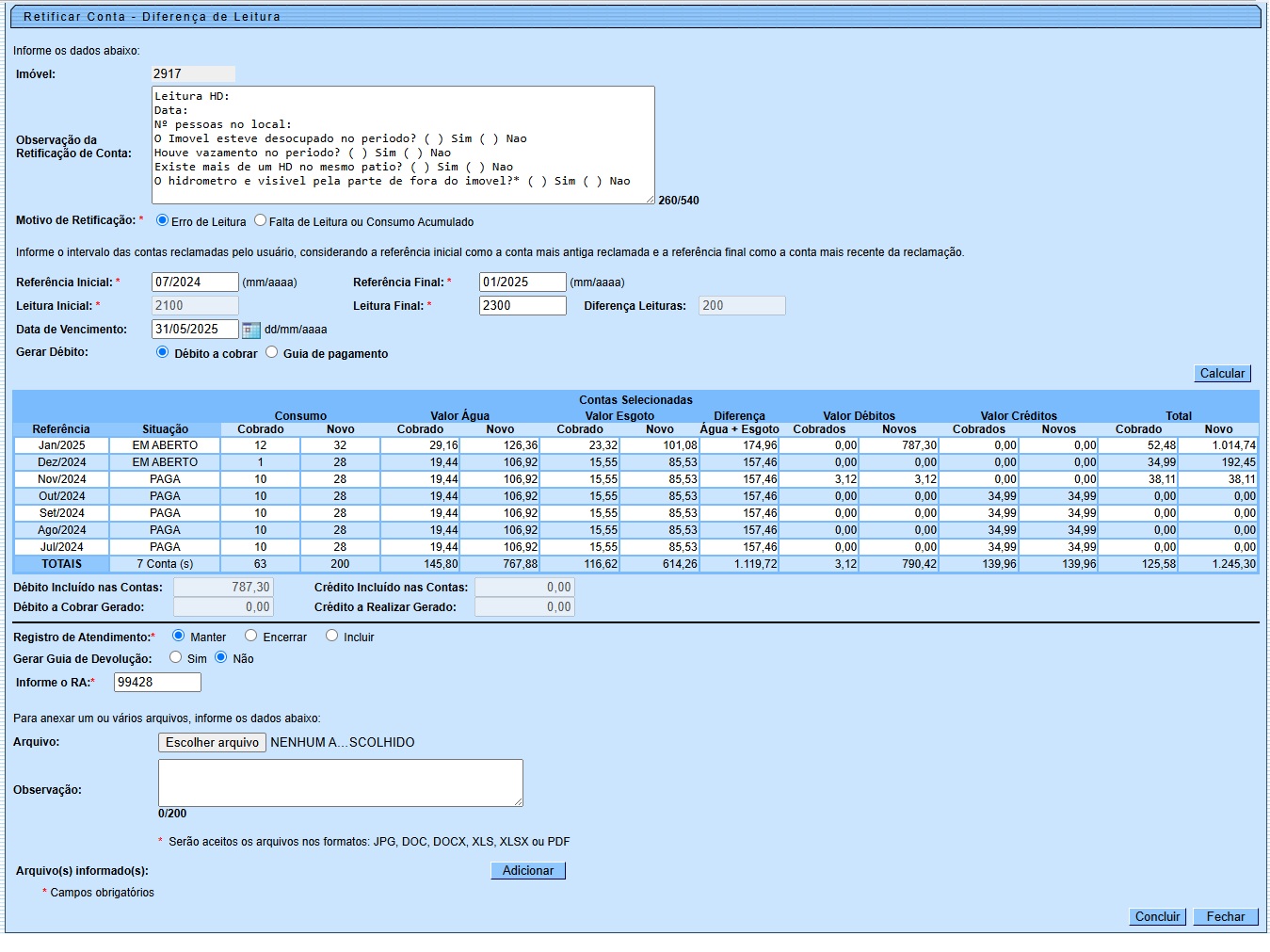This screenshot has height=952, width=1270.
Task: Focus the Referência Final field
Action: coord(522,282)
